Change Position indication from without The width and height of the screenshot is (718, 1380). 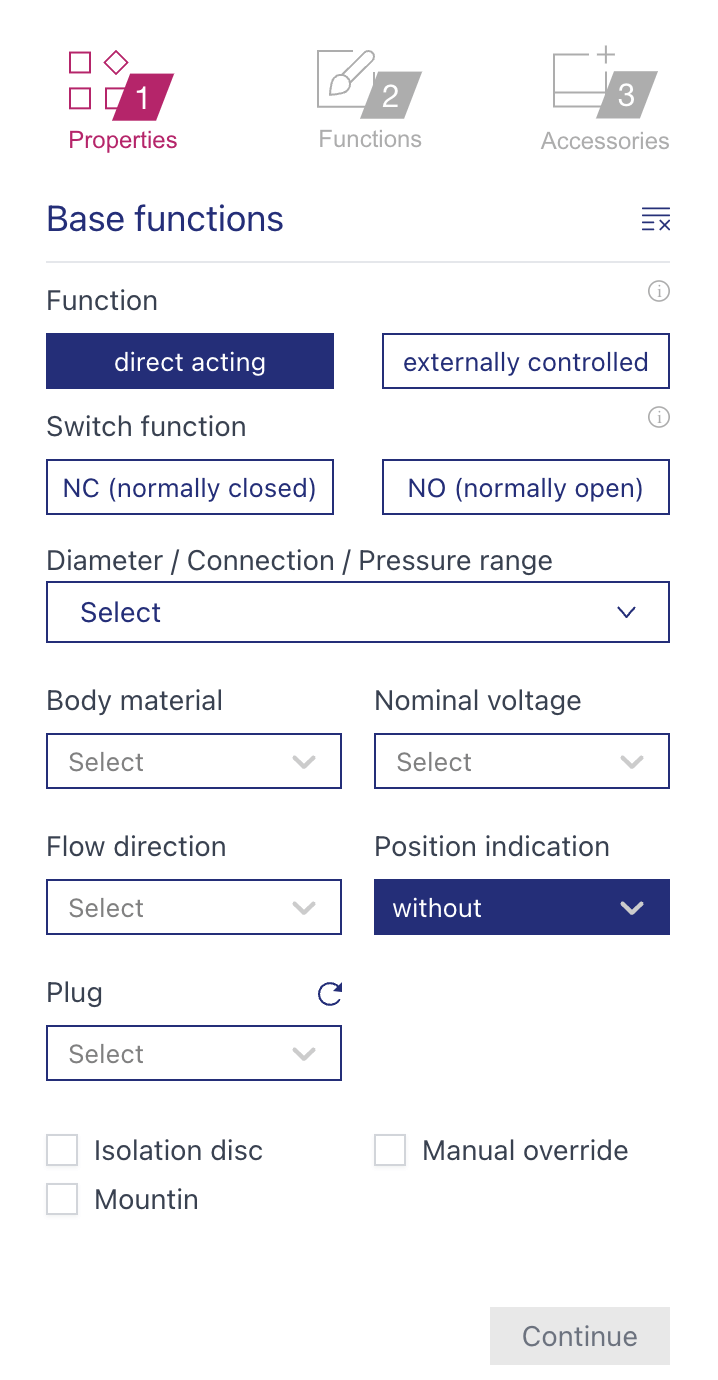(x=521, y=907)
